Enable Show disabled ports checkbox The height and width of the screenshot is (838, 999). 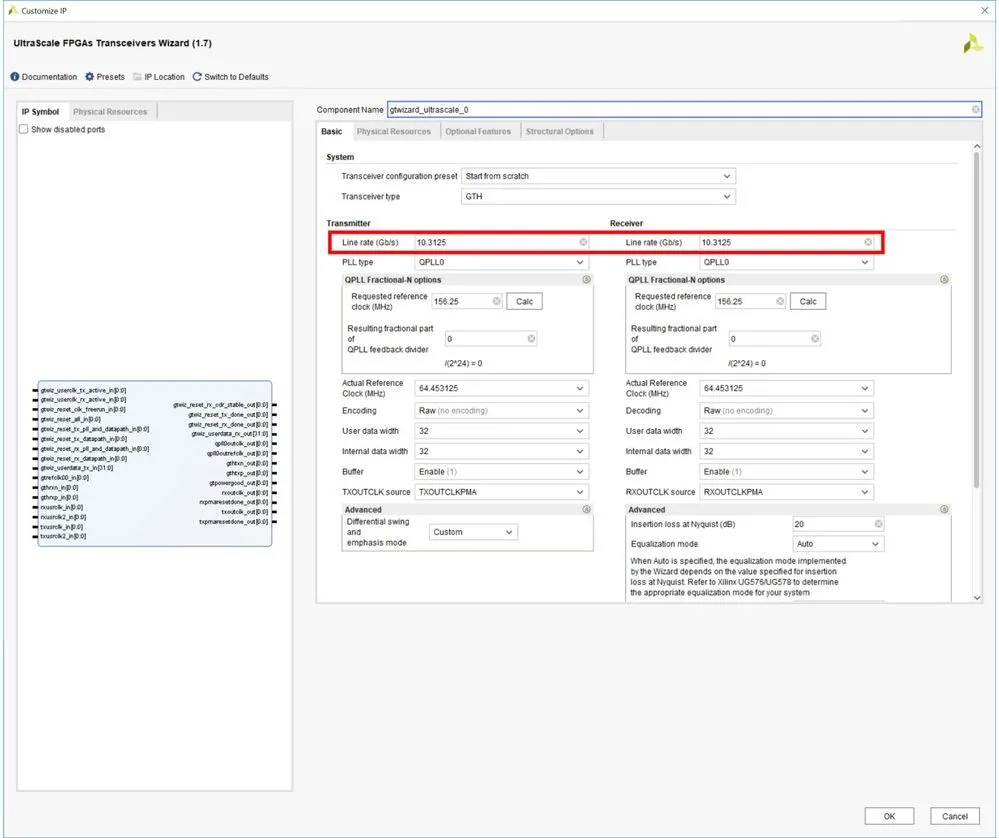click(x=25, y=130)
